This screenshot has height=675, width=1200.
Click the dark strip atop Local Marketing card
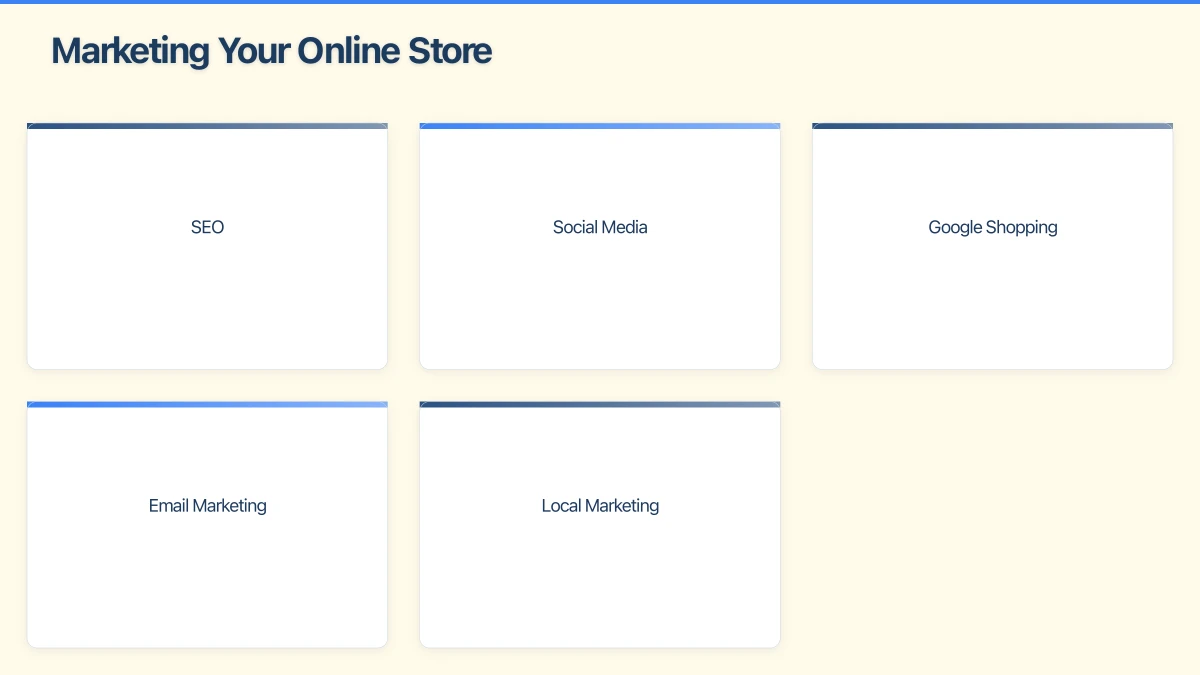(600, 404)
